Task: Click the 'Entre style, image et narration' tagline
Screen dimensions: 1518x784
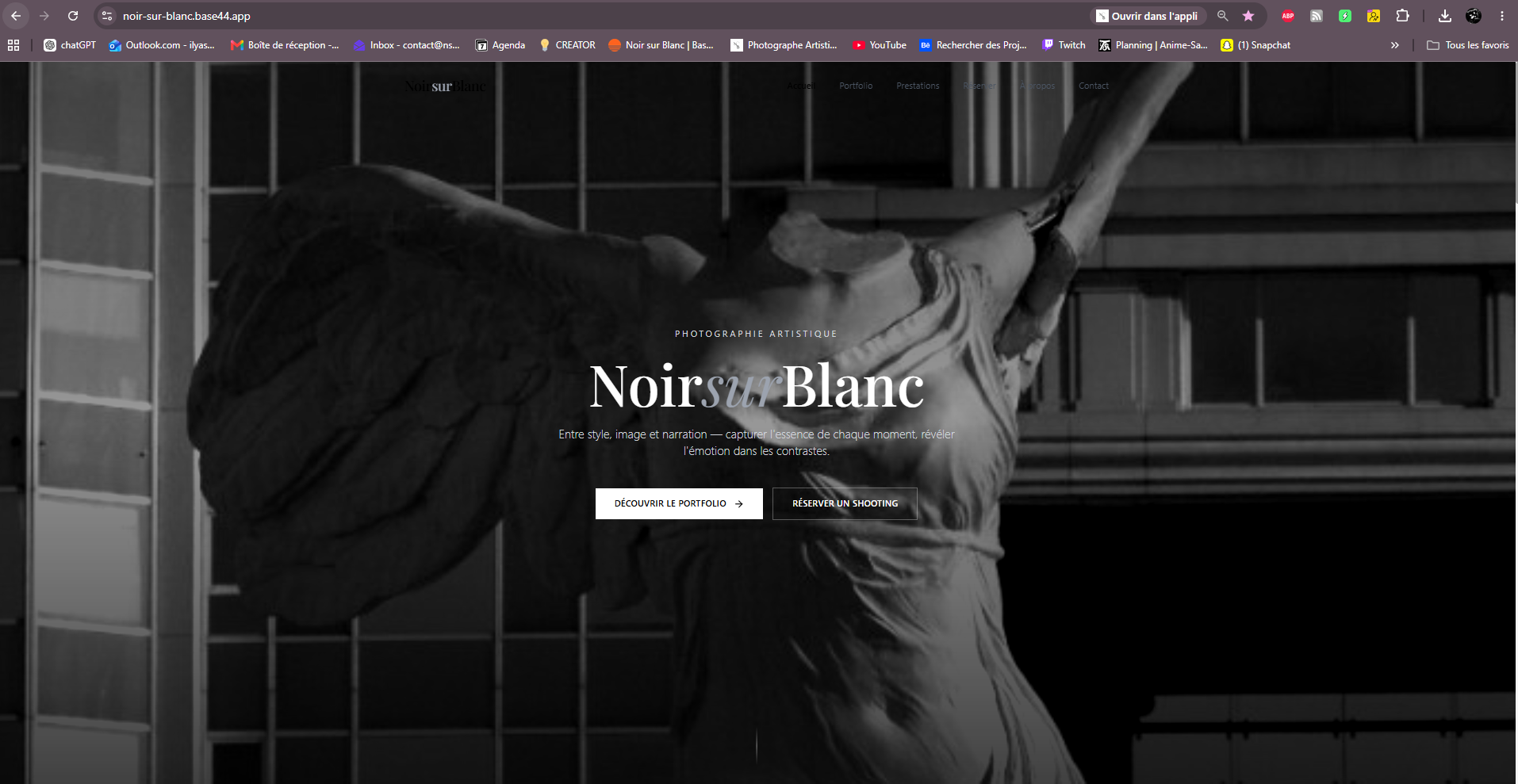Action: 757,442
